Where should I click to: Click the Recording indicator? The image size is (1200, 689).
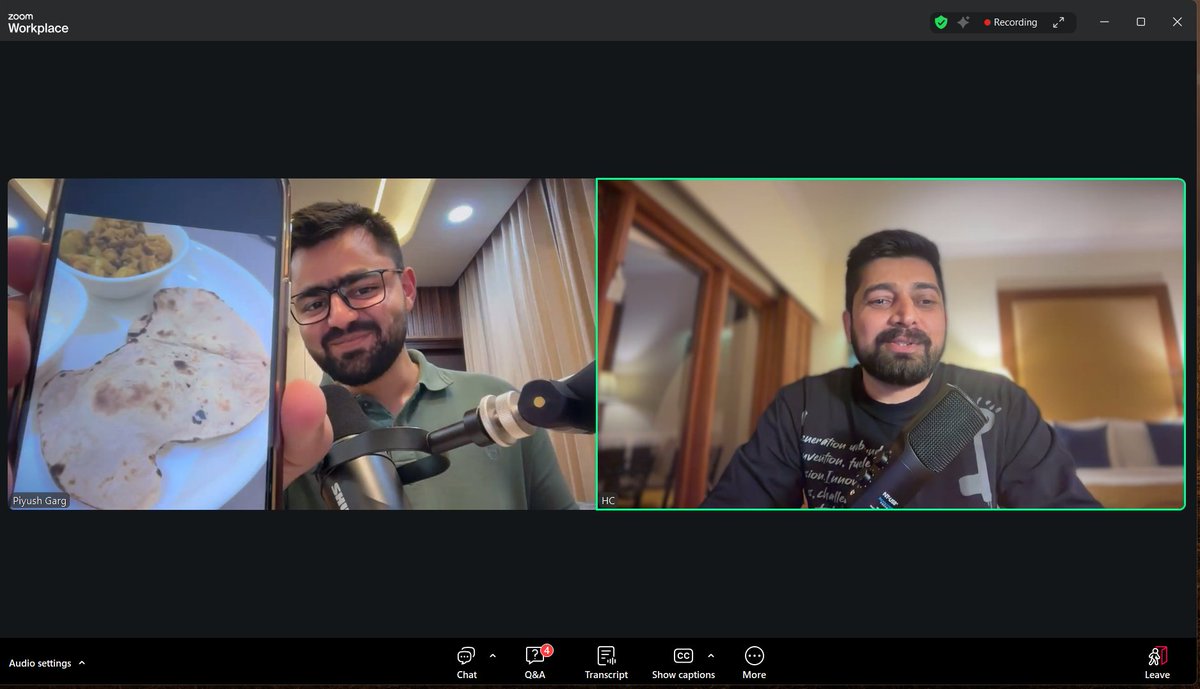[x=1010, y=22]
